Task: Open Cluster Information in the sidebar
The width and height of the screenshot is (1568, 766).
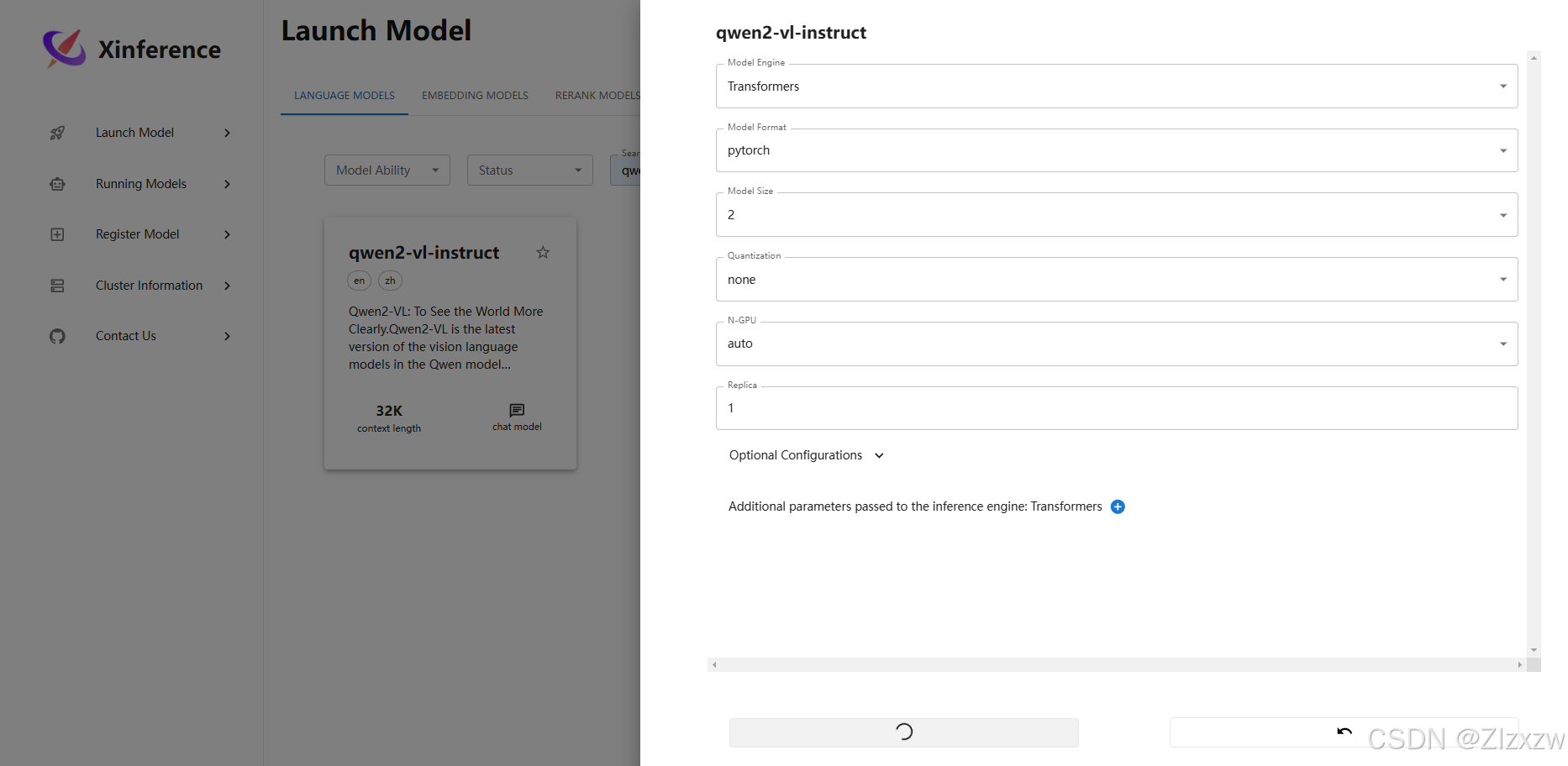Action: point(149,286)
